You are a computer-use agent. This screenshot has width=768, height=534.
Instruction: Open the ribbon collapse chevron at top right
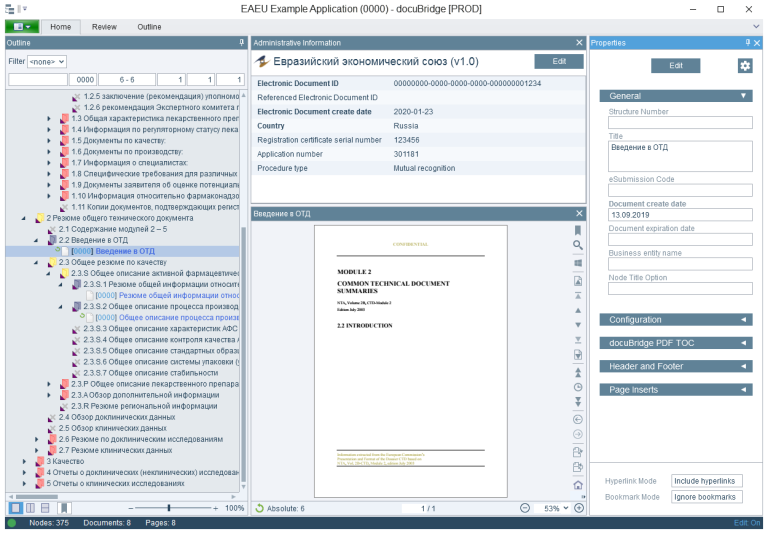(756, 26)
